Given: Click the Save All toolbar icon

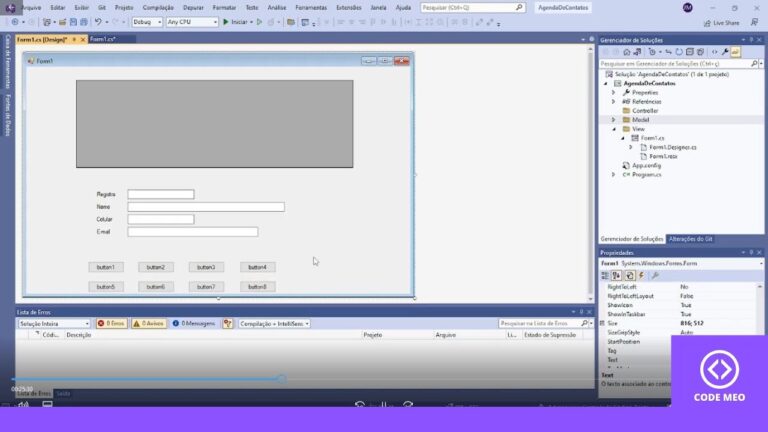Looking at the screenshot, I should 84,22.
